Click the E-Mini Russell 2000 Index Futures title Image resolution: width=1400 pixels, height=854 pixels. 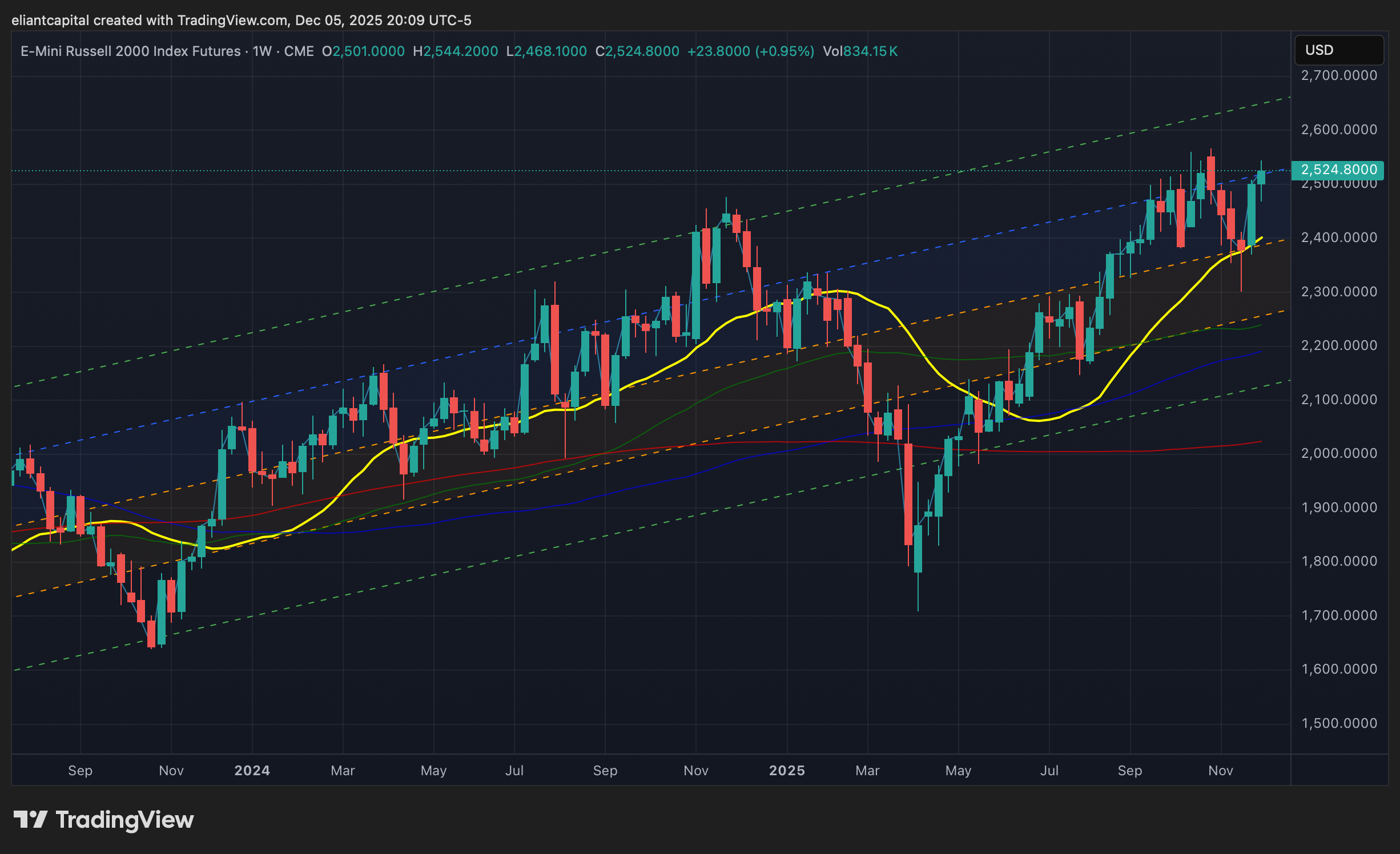pyautogui.click(x=130, y=51)
